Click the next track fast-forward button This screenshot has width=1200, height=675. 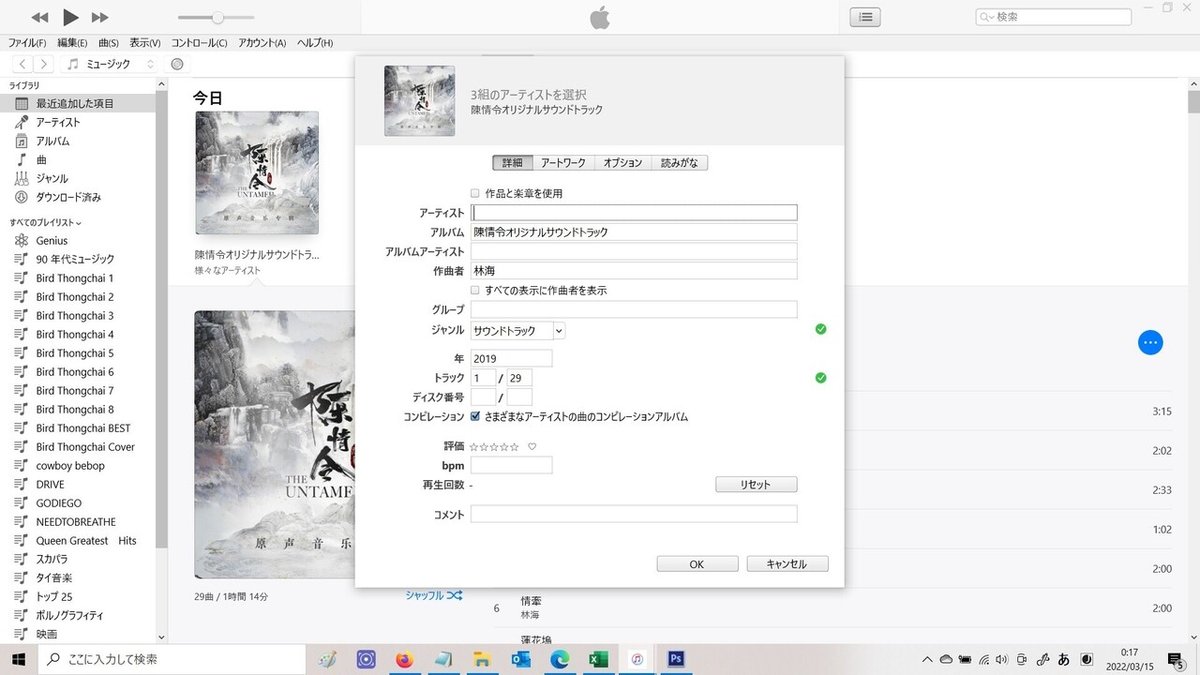[99, 17]
